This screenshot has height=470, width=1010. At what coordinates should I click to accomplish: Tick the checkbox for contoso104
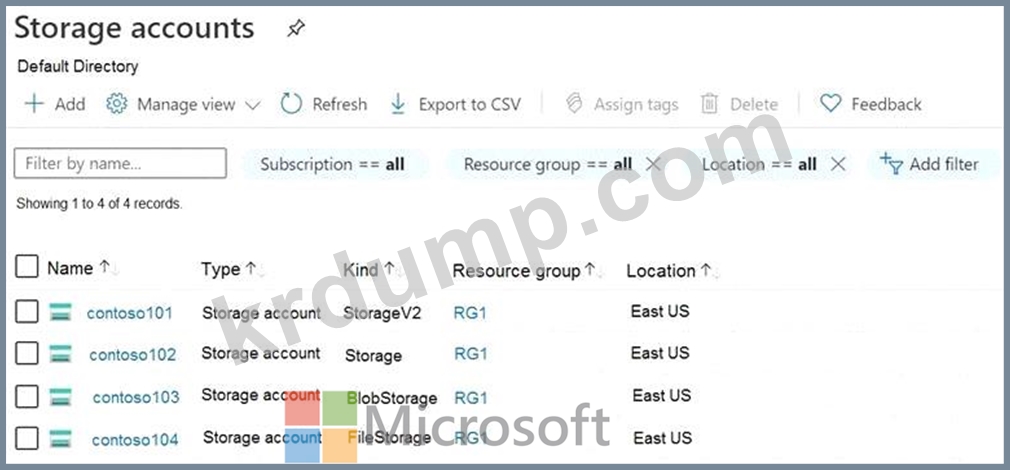27,438
